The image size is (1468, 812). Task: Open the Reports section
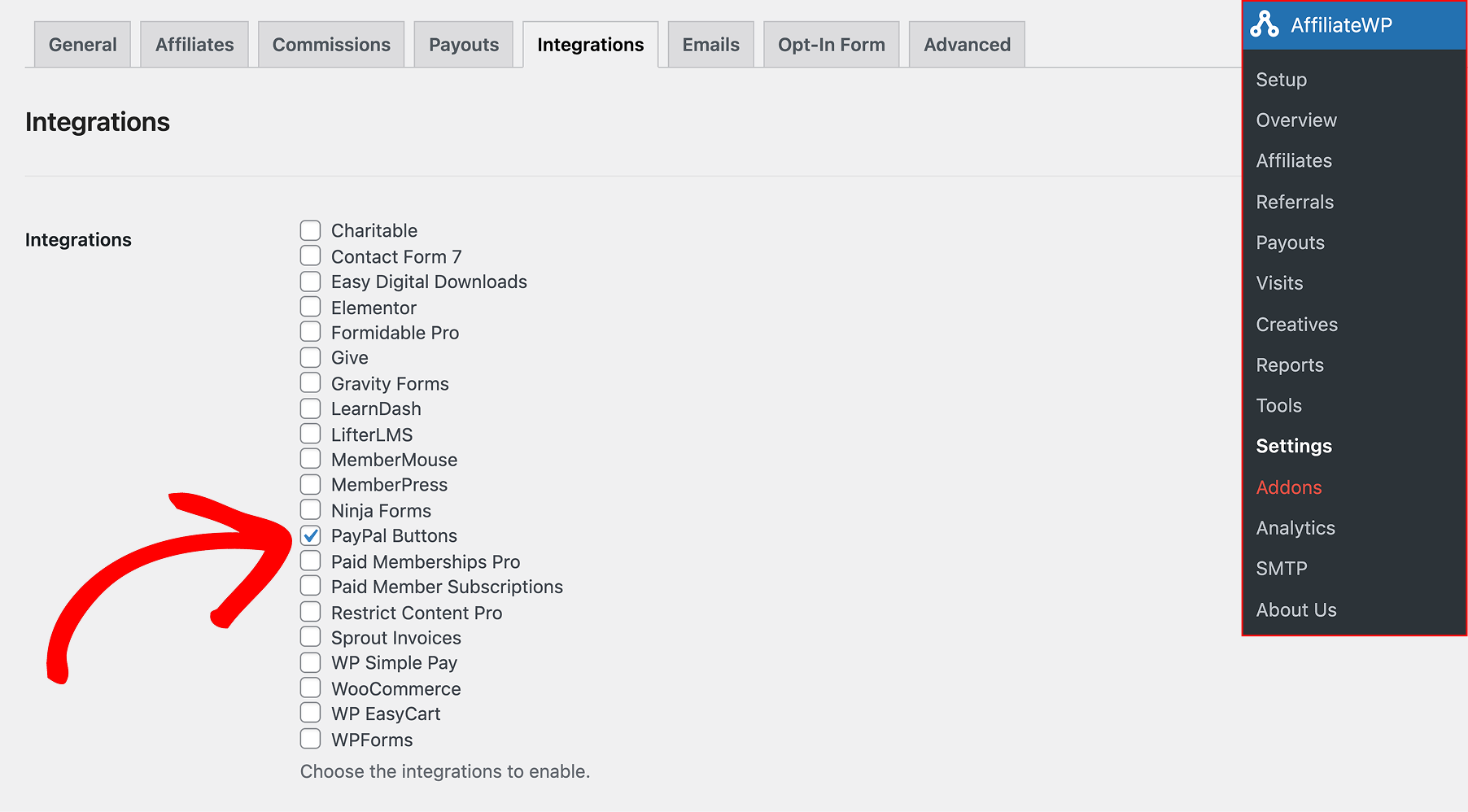pyautogui.click(x=1289, y=365)
